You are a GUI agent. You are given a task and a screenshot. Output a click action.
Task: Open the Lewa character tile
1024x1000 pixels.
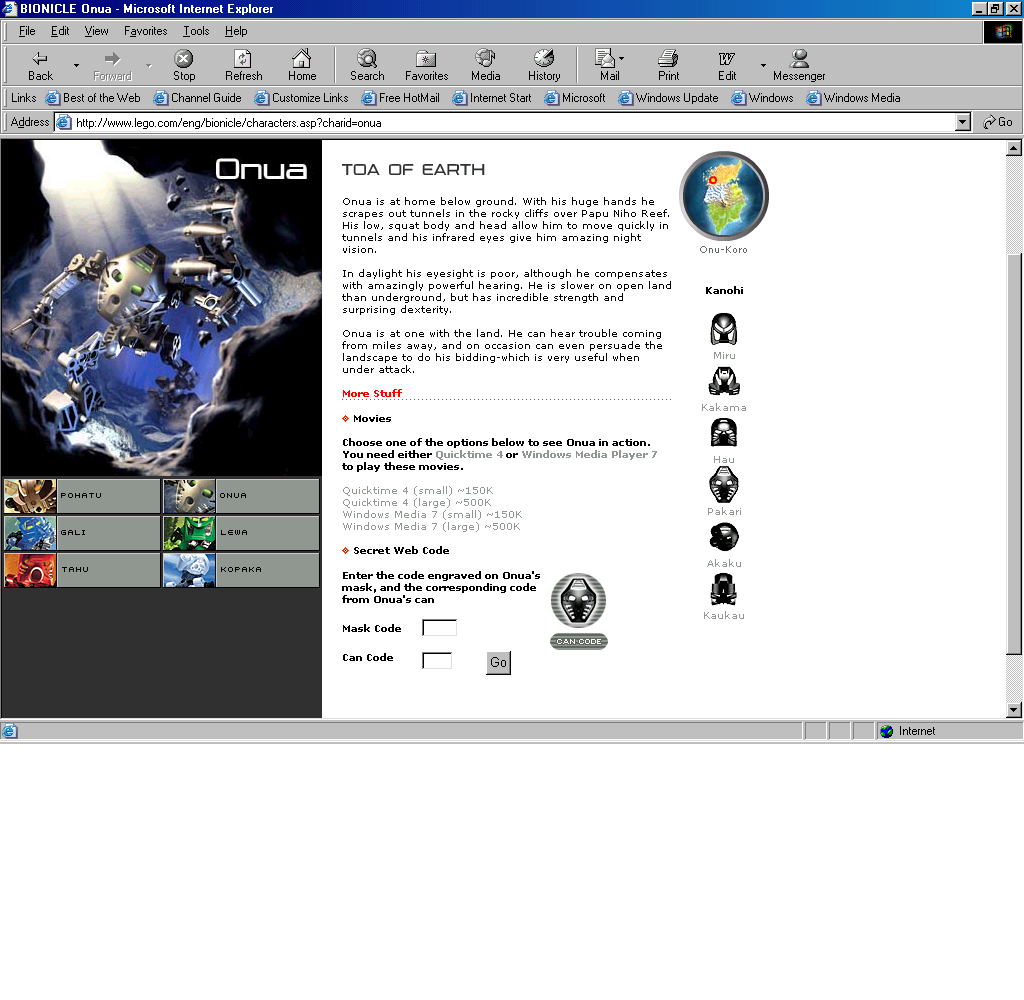[x=241, y=532]
